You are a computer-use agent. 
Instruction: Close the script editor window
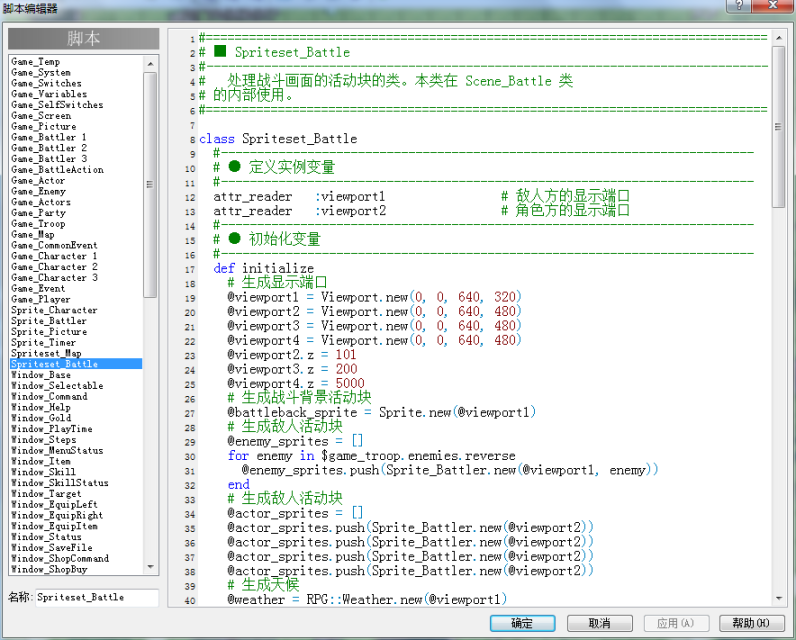point(773,6)
